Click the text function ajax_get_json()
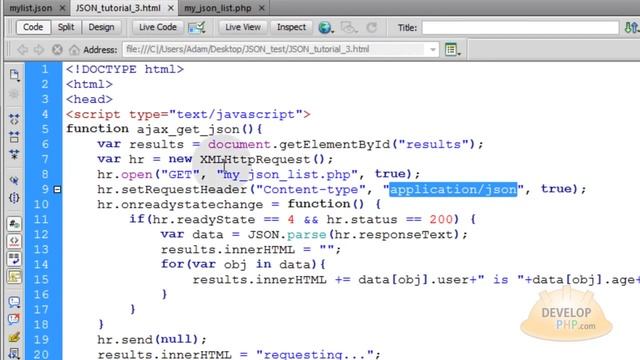 coord(160,129)
